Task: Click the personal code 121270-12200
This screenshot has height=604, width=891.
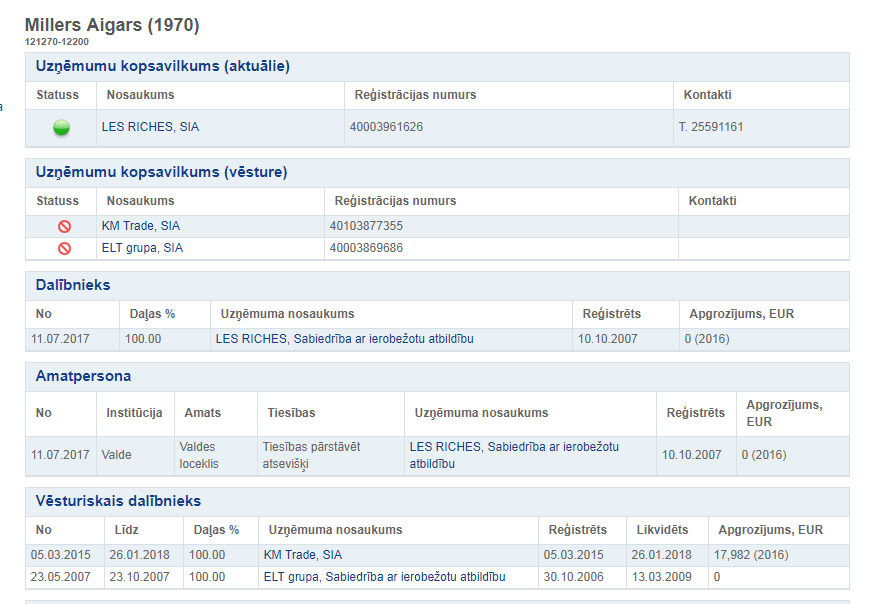Action: (57, 41)
